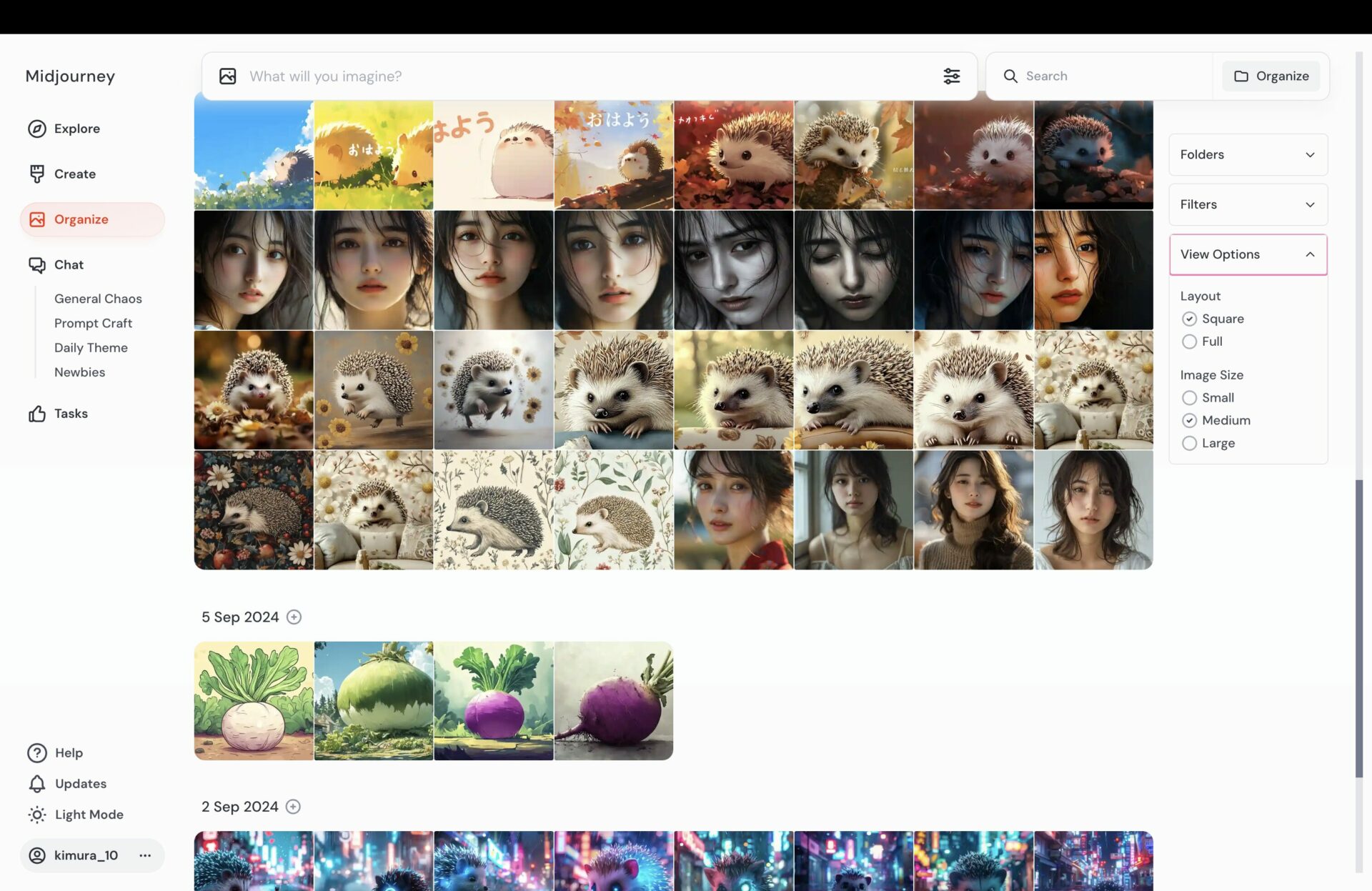
Task: Select the Full layout radio button
Action: click(x=1189, y=340)
